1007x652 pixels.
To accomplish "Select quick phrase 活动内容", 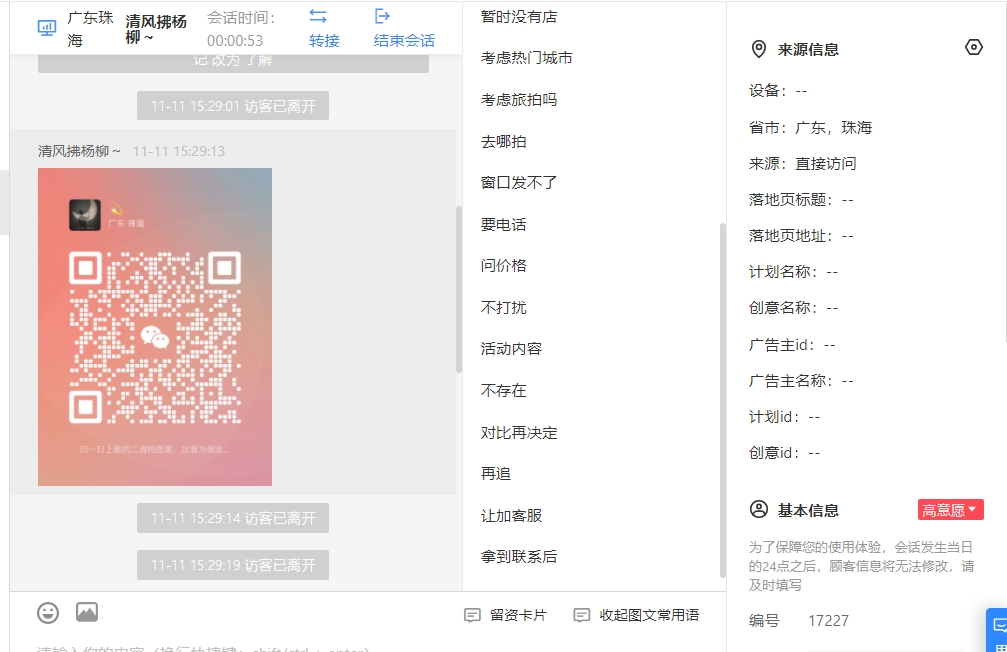I will tap(511, 349).
